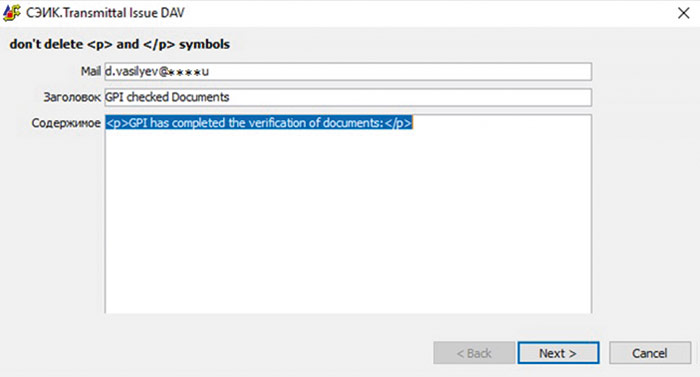Viewport: 700px width, 377px height.
Task: Click the Cancel button
Action: pos(650,353)
